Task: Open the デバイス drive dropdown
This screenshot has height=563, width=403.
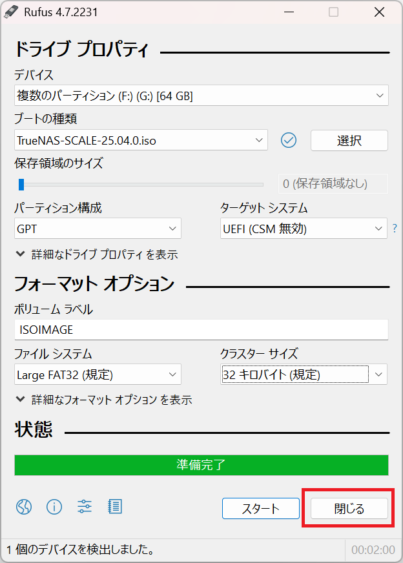Action: click(201, 96)
